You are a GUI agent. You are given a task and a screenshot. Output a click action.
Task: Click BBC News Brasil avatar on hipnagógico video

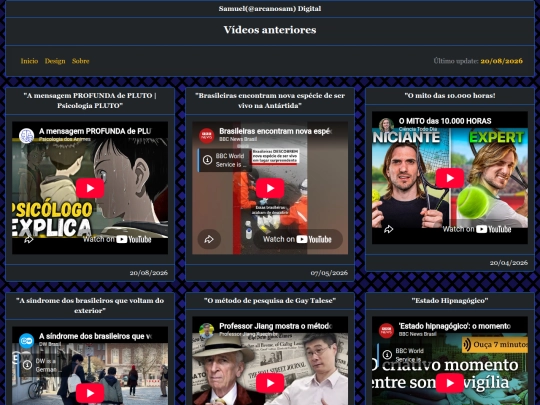click(386, 331)
